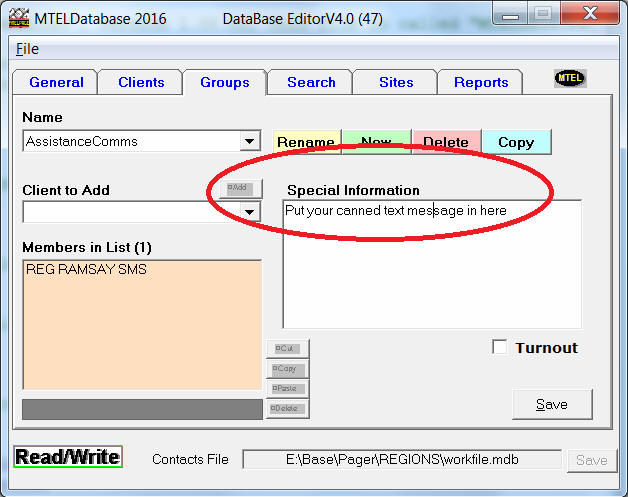Expand the Client to Add dropdown
The image size is (628, 497).
(250, 212)
